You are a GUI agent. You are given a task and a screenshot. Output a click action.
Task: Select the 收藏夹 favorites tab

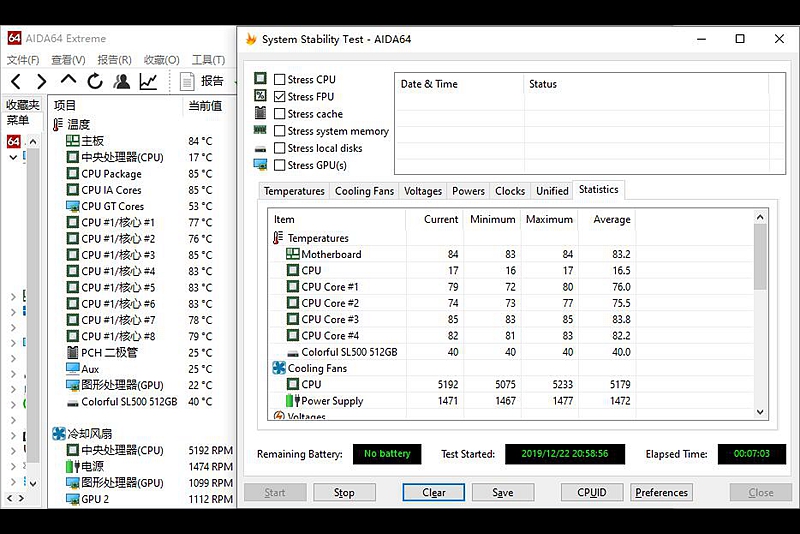(x=22, y=105)
